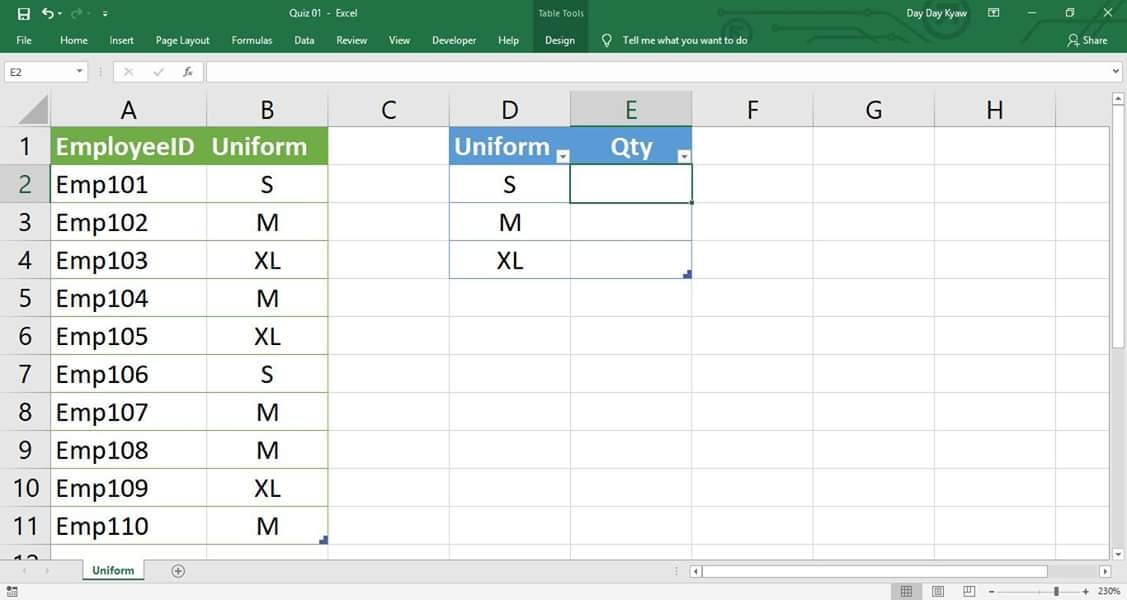Expand the Name Box dropdown arrow
This screenshot has width=1127, height=600.
click(79, 72)
